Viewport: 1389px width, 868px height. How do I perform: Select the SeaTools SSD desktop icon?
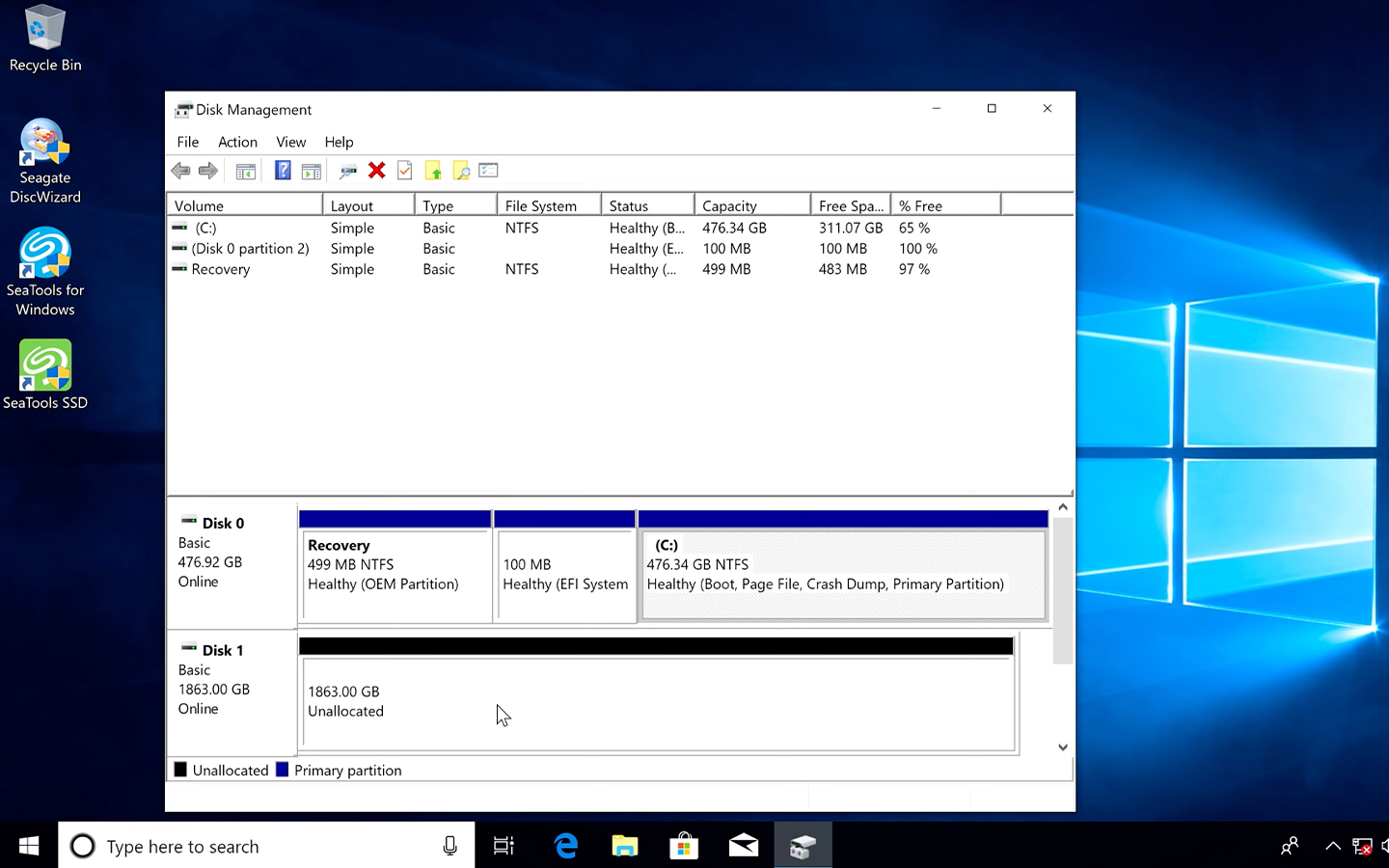[x=44, y=375]
